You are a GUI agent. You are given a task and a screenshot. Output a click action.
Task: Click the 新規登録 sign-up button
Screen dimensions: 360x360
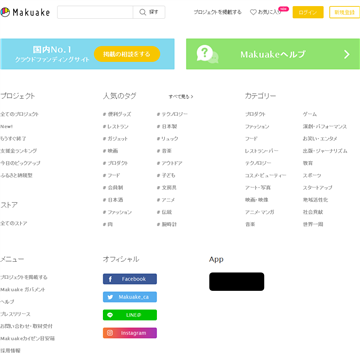coord(345,12)
